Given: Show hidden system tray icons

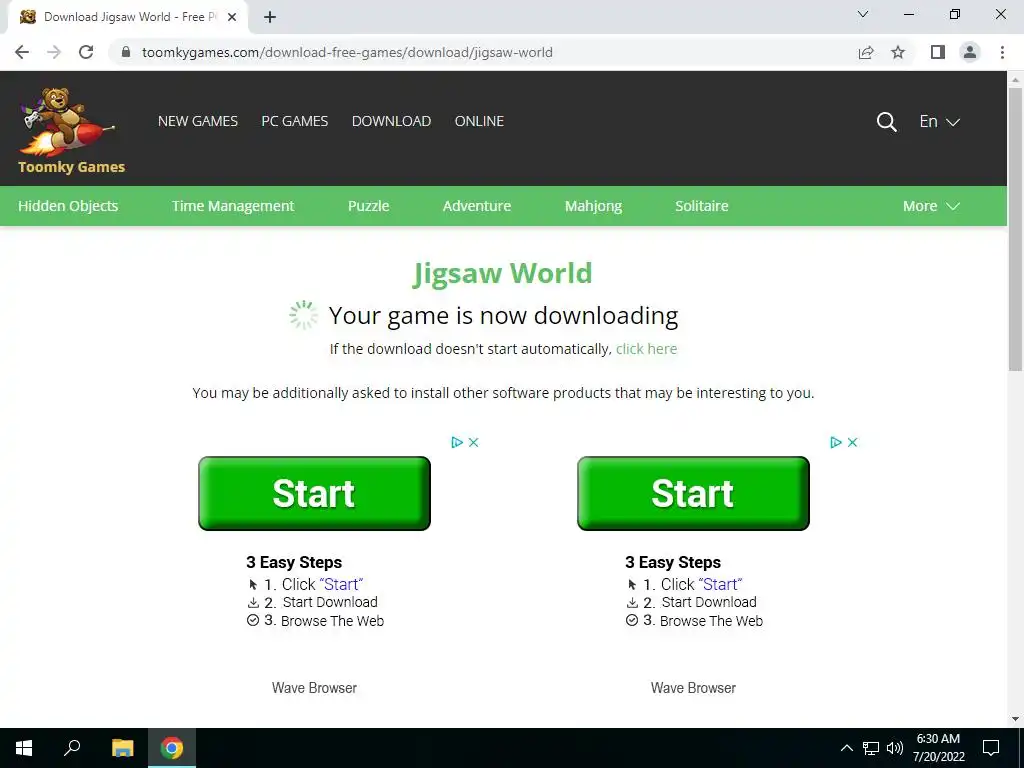Looking at the screenshot, I should click(846, 748).
